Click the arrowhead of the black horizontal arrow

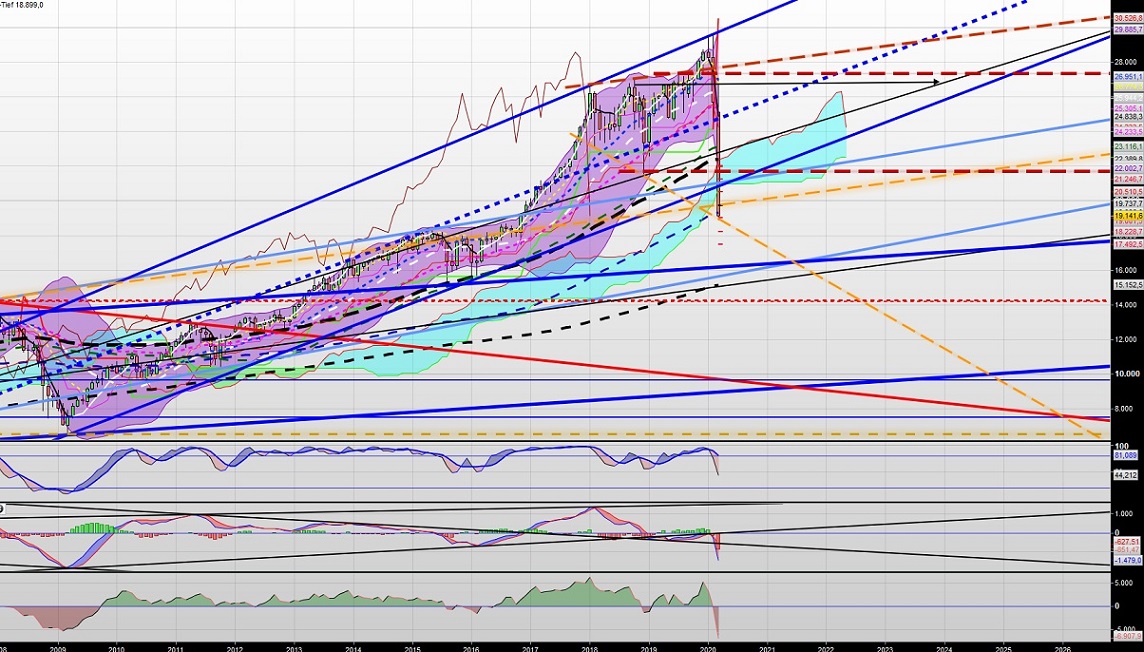pyautogui.click(x=935, y=82)
